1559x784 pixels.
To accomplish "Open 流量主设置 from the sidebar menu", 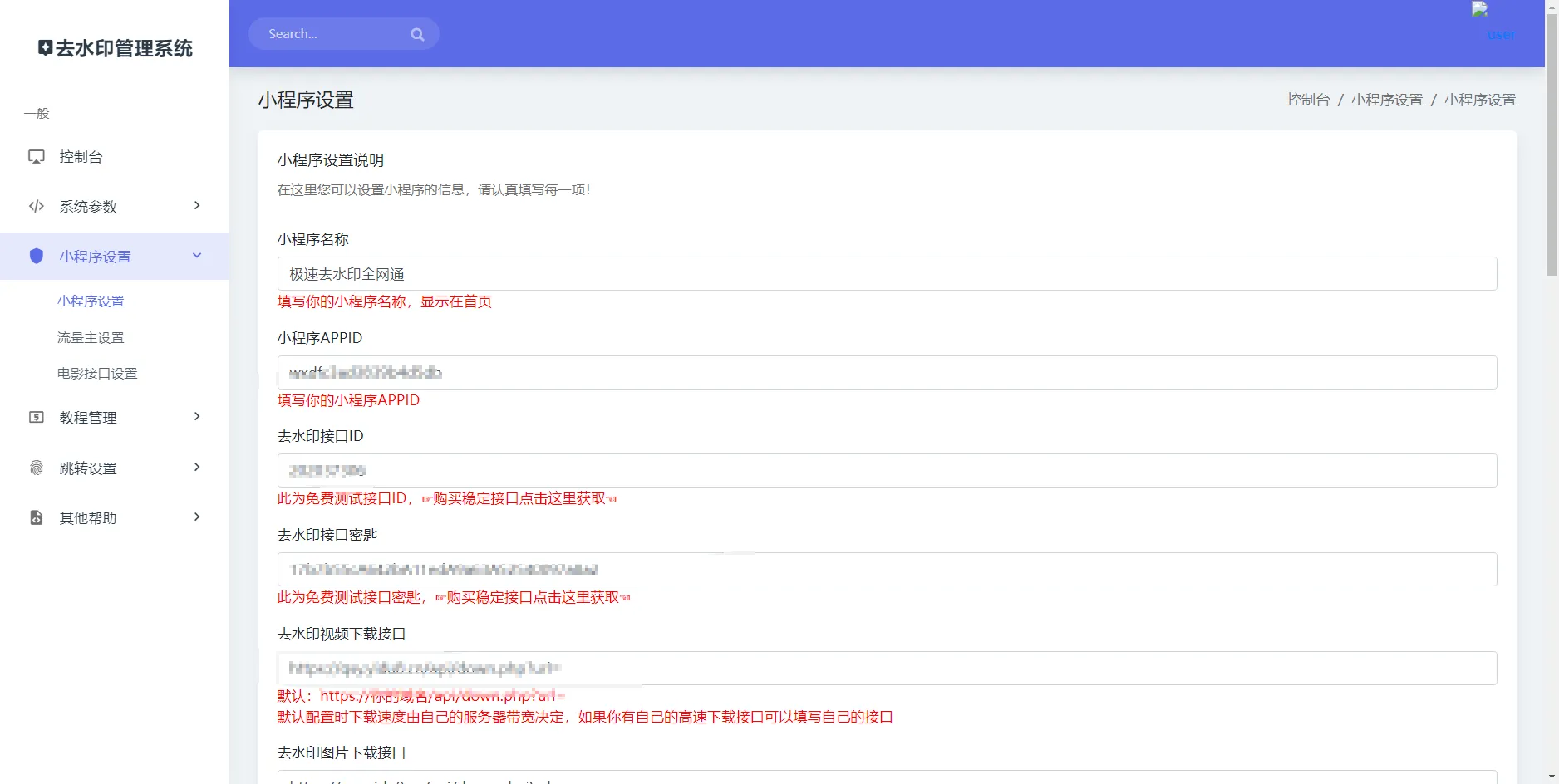I will 91,337.
